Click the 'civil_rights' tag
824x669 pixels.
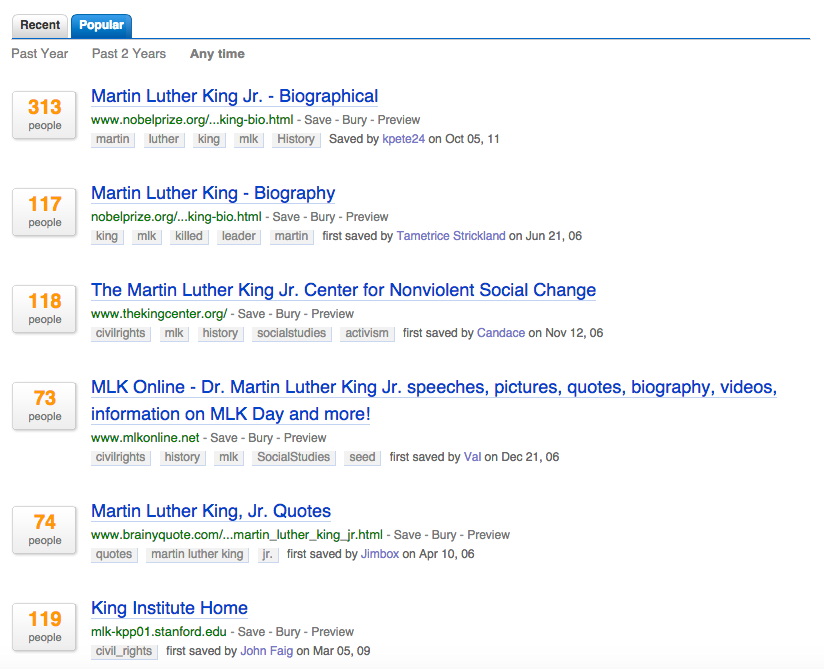click(x=124, y=652)
